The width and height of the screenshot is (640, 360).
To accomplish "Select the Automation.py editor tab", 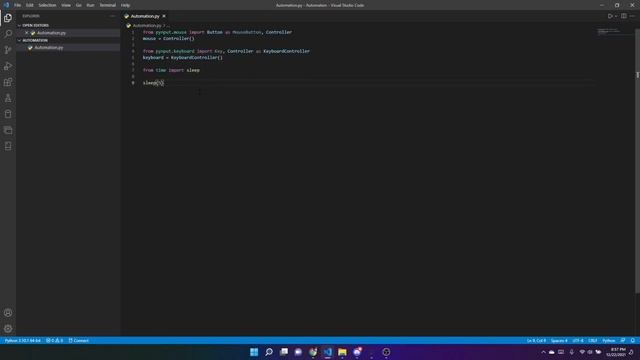I will pos(145,16).
